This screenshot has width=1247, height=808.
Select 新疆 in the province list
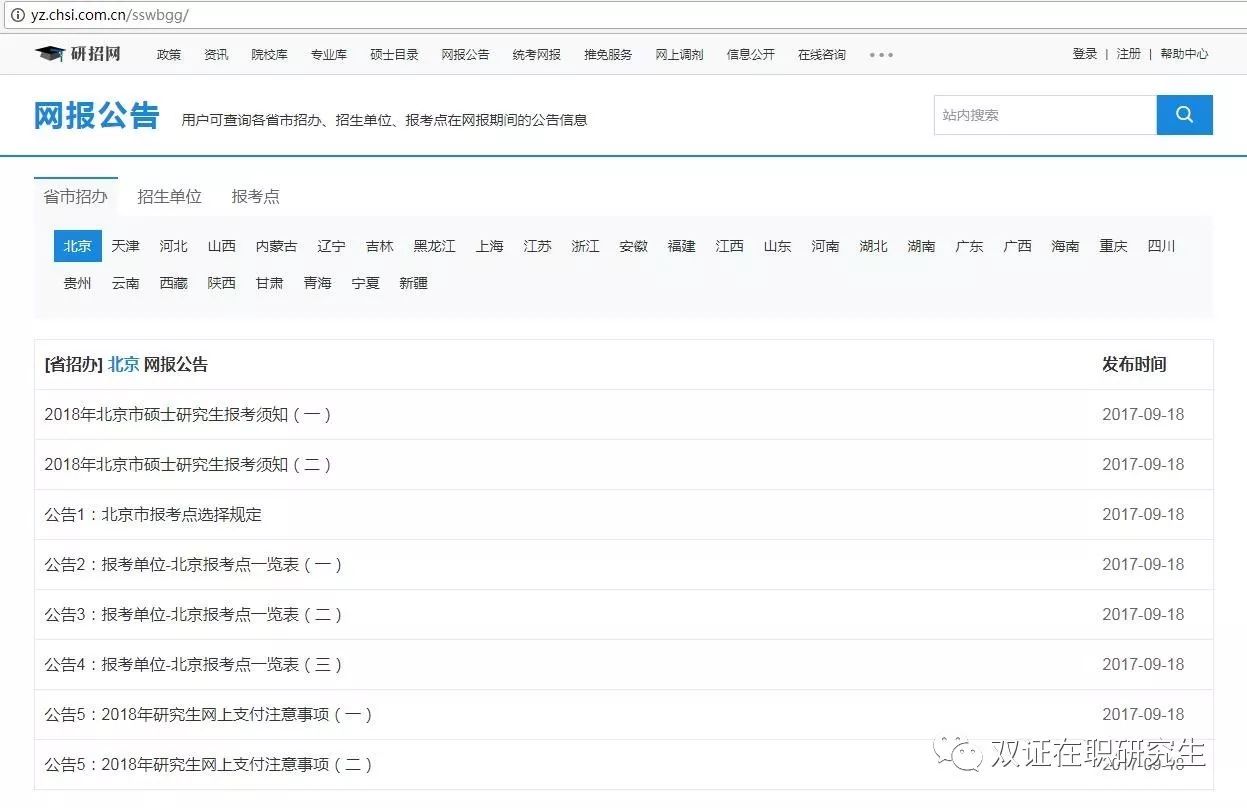point(413,283)
